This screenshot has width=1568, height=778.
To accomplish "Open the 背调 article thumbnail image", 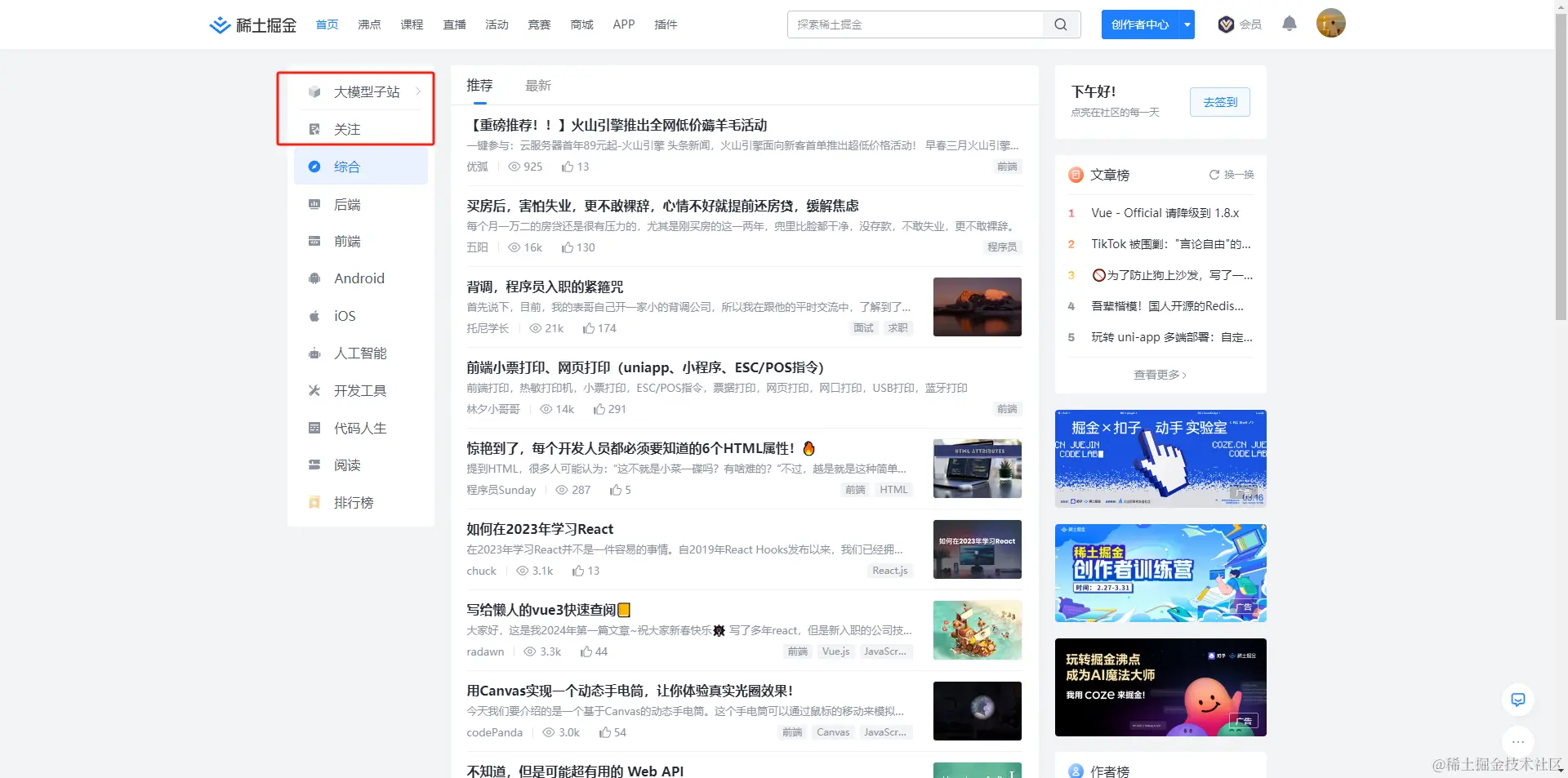I will [978, 307].
